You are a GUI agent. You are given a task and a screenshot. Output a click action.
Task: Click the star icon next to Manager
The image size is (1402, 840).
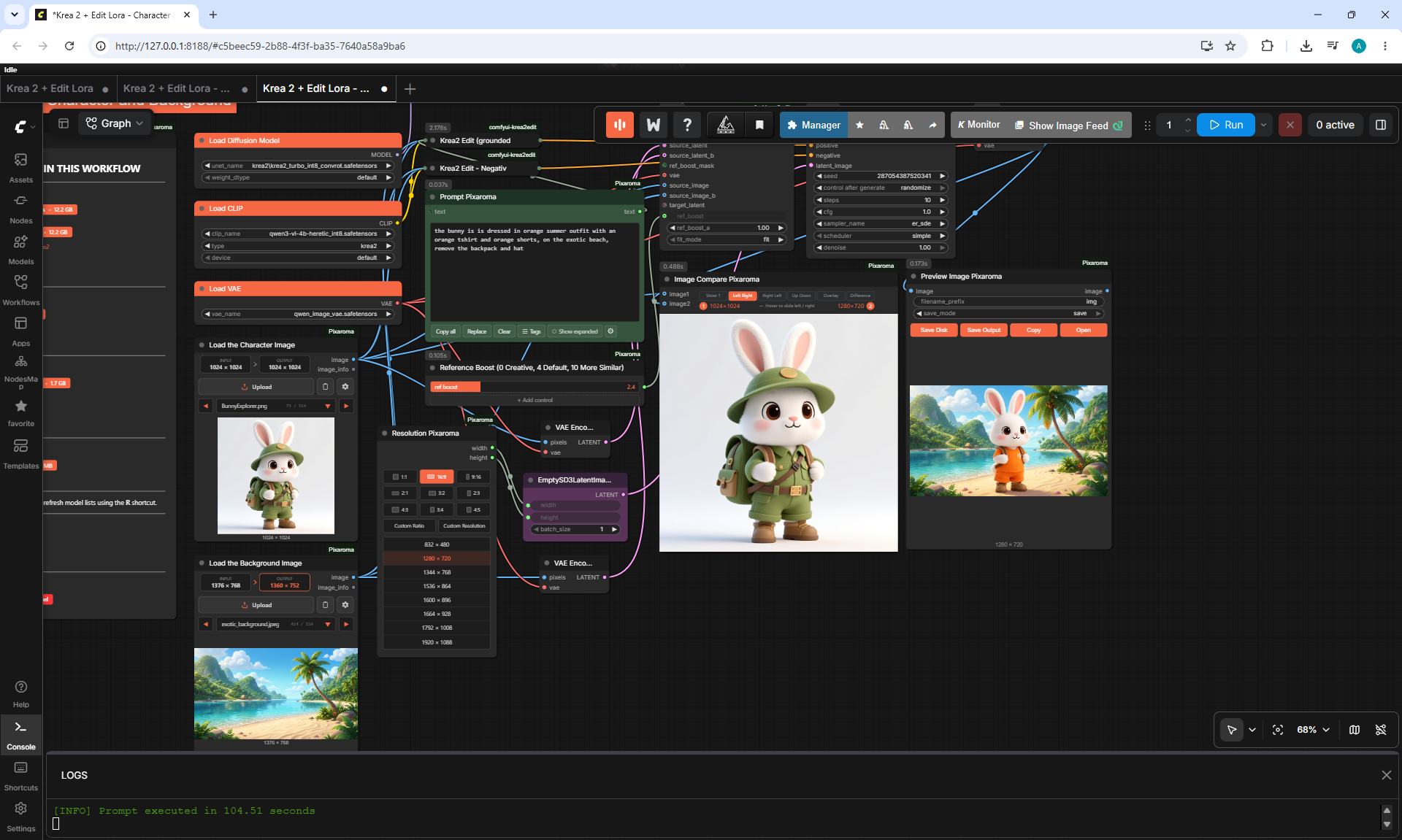[x=859, y=125]
